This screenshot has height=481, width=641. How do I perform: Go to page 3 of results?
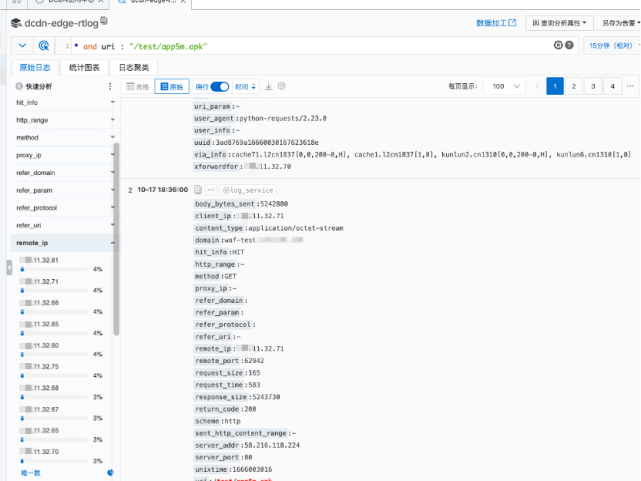pos(591,87)
